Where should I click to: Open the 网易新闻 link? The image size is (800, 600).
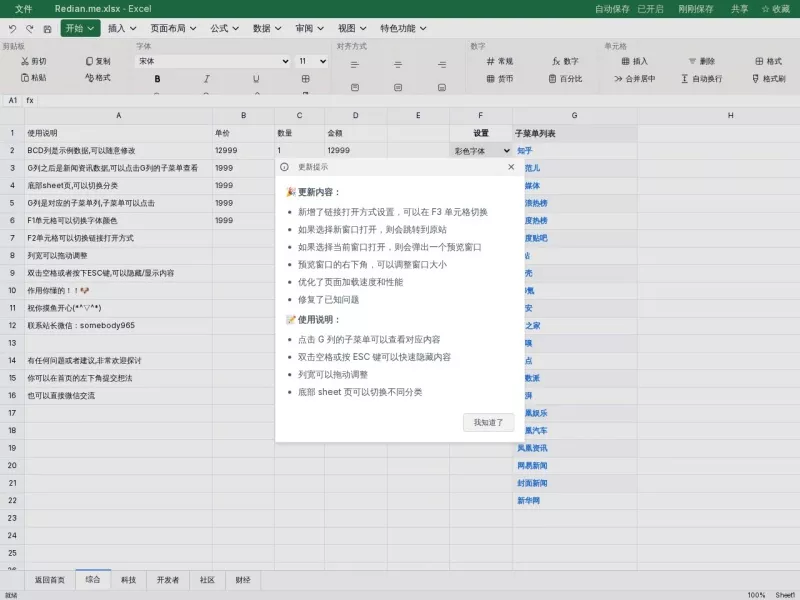click(x=532, y=465)
